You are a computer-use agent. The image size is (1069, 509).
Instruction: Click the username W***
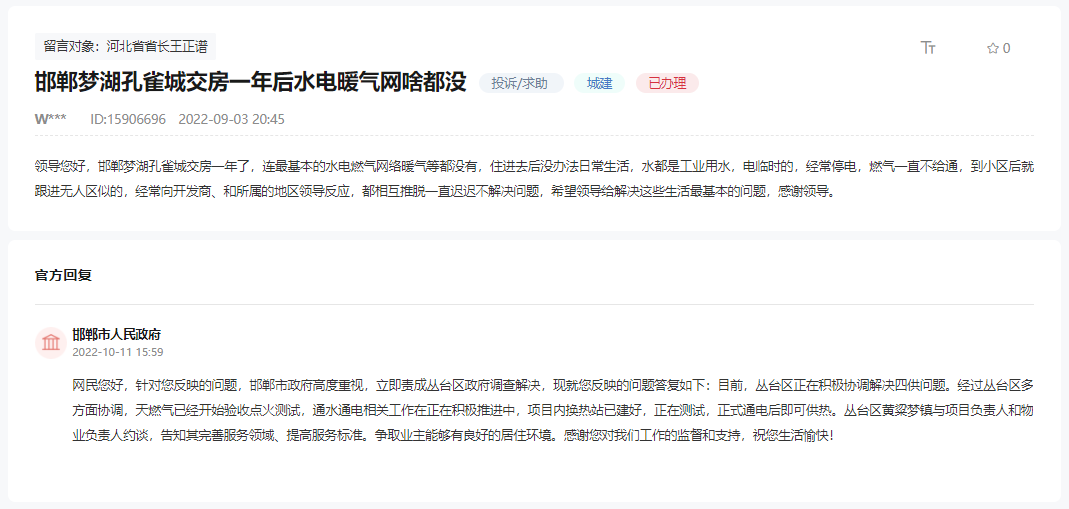[51, 119]
